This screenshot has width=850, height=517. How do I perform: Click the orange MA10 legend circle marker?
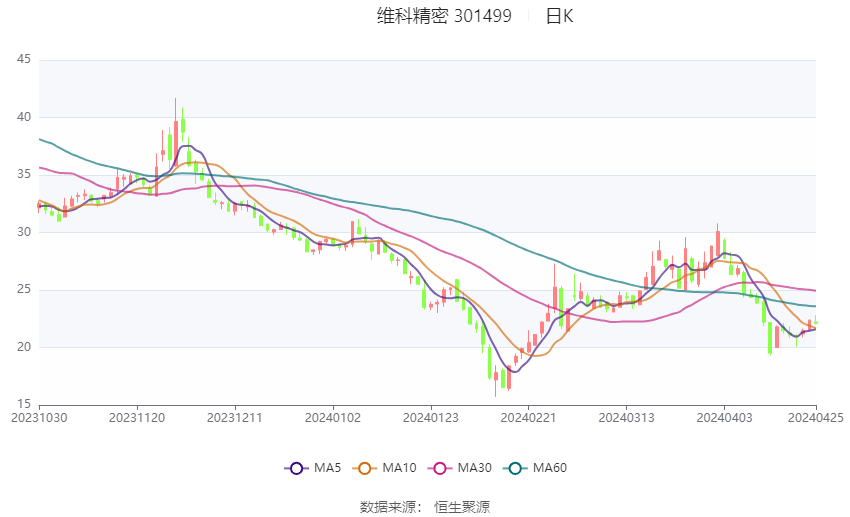click(x=365, y=468)
